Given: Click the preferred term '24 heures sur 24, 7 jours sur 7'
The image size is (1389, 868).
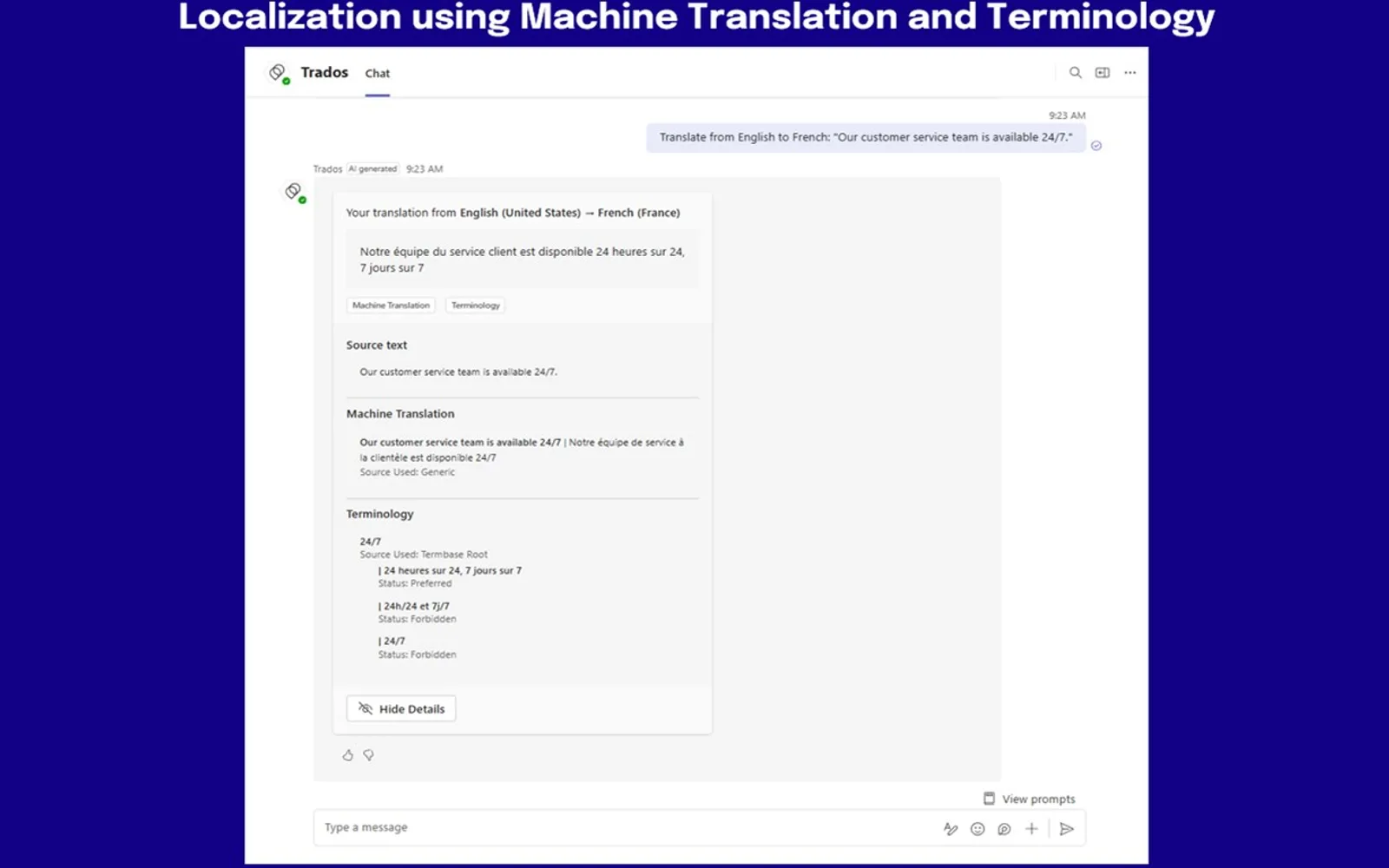Looking at the screenshot, I should [x=451, y=571].
